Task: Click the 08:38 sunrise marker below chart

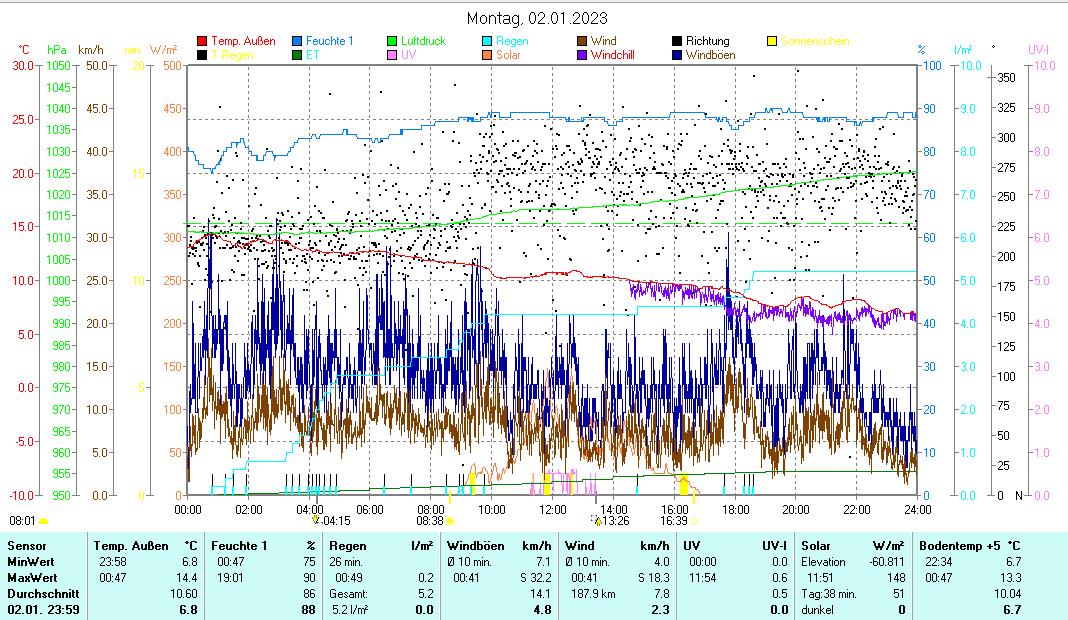Action: pyautogui.click(x=431, y=521)
